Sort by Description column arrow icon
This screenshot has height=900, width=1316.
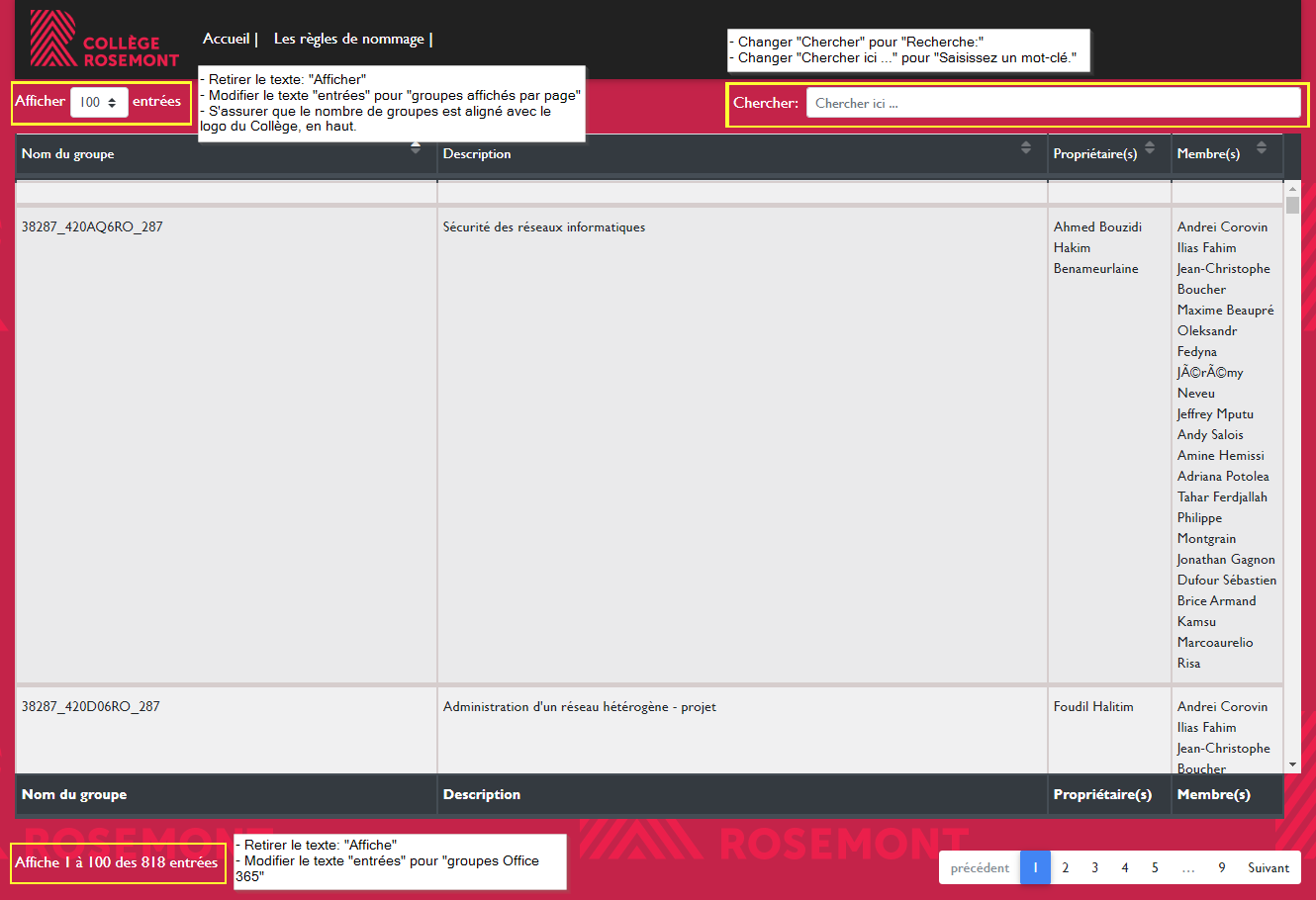[x=1026, y=147]
